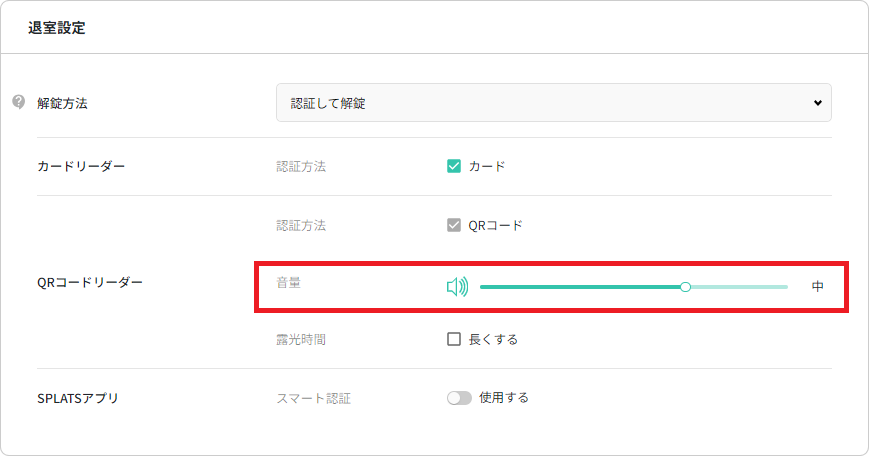Click the スマート認証 label text
This screenshot has height=456, width=869.
(313, 398)
